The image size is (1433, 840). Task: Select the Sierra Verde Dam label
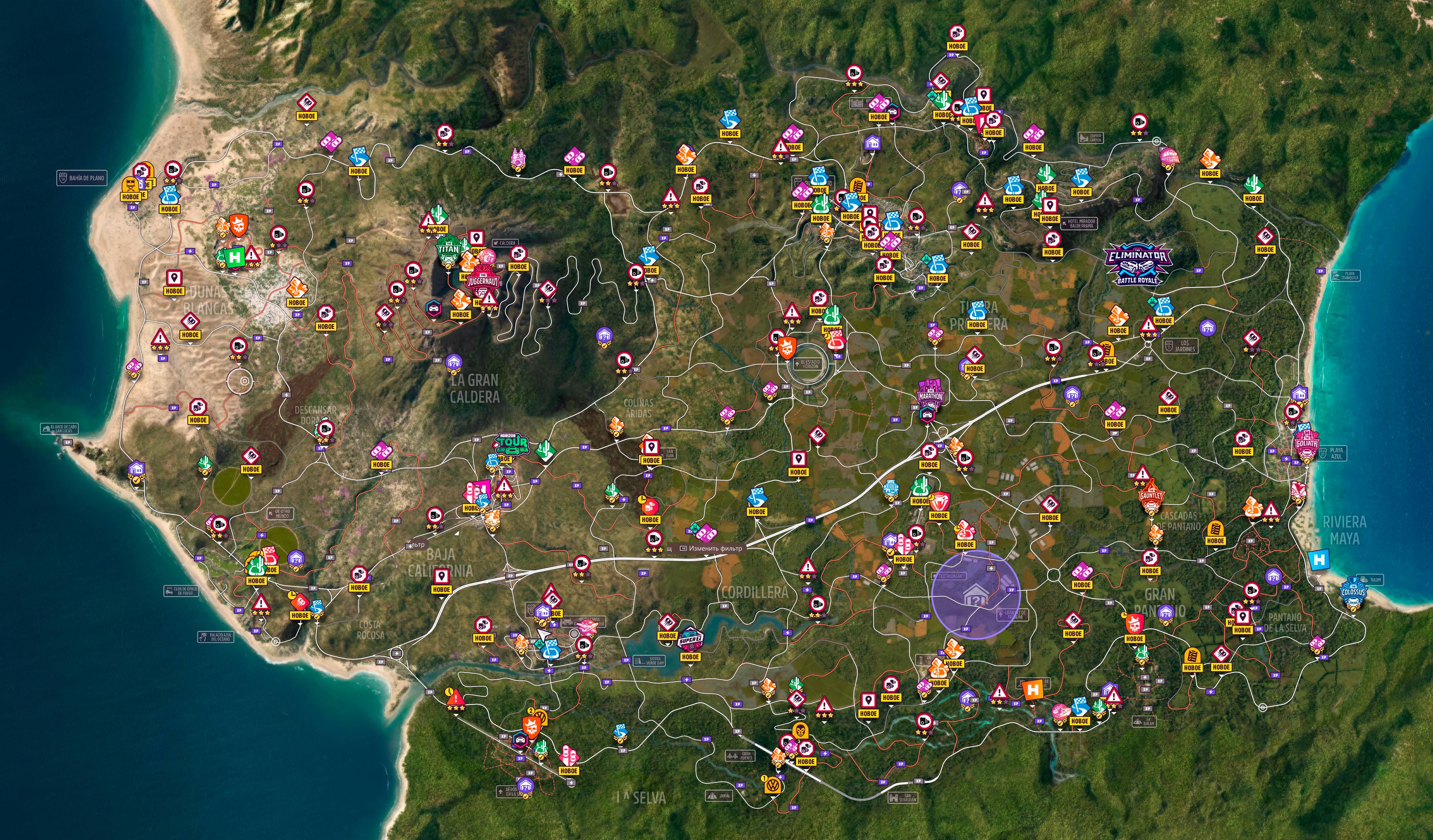pos(649,661)
